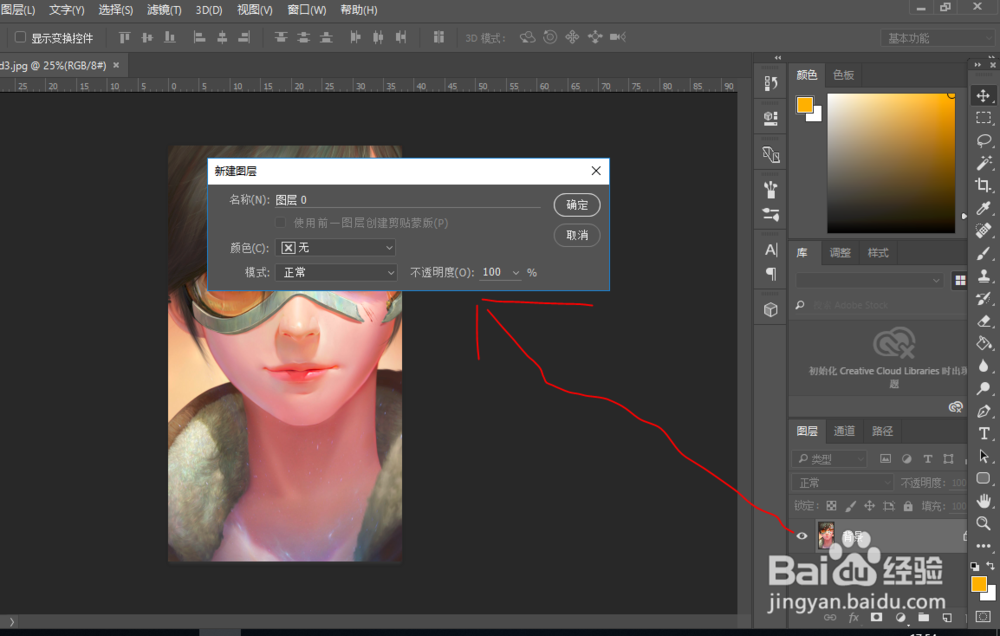Select the Pen tool

[x=983, y=411]
